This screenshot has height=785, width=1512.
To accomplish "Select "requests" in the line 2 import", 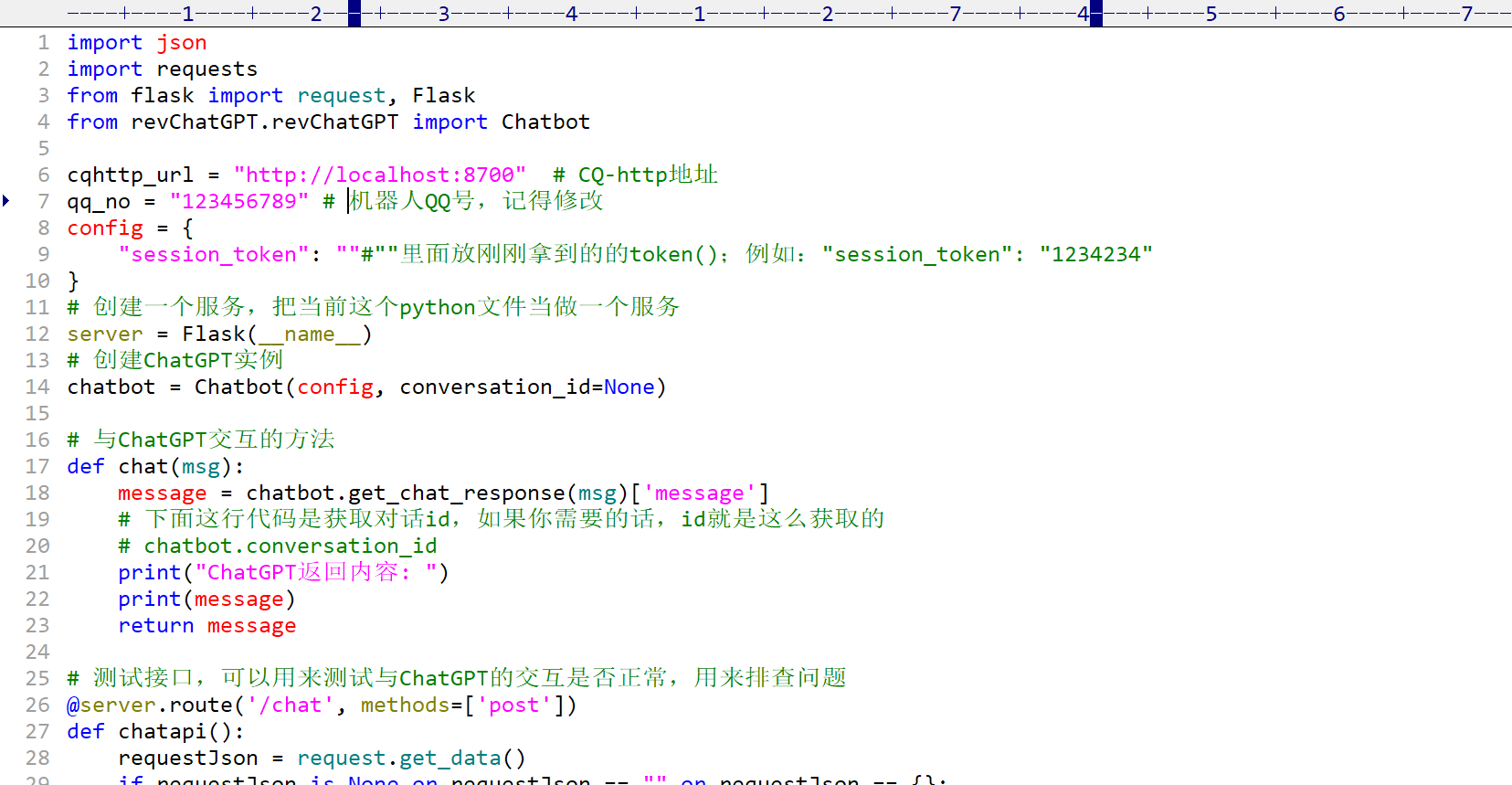I will pos(207,69).
